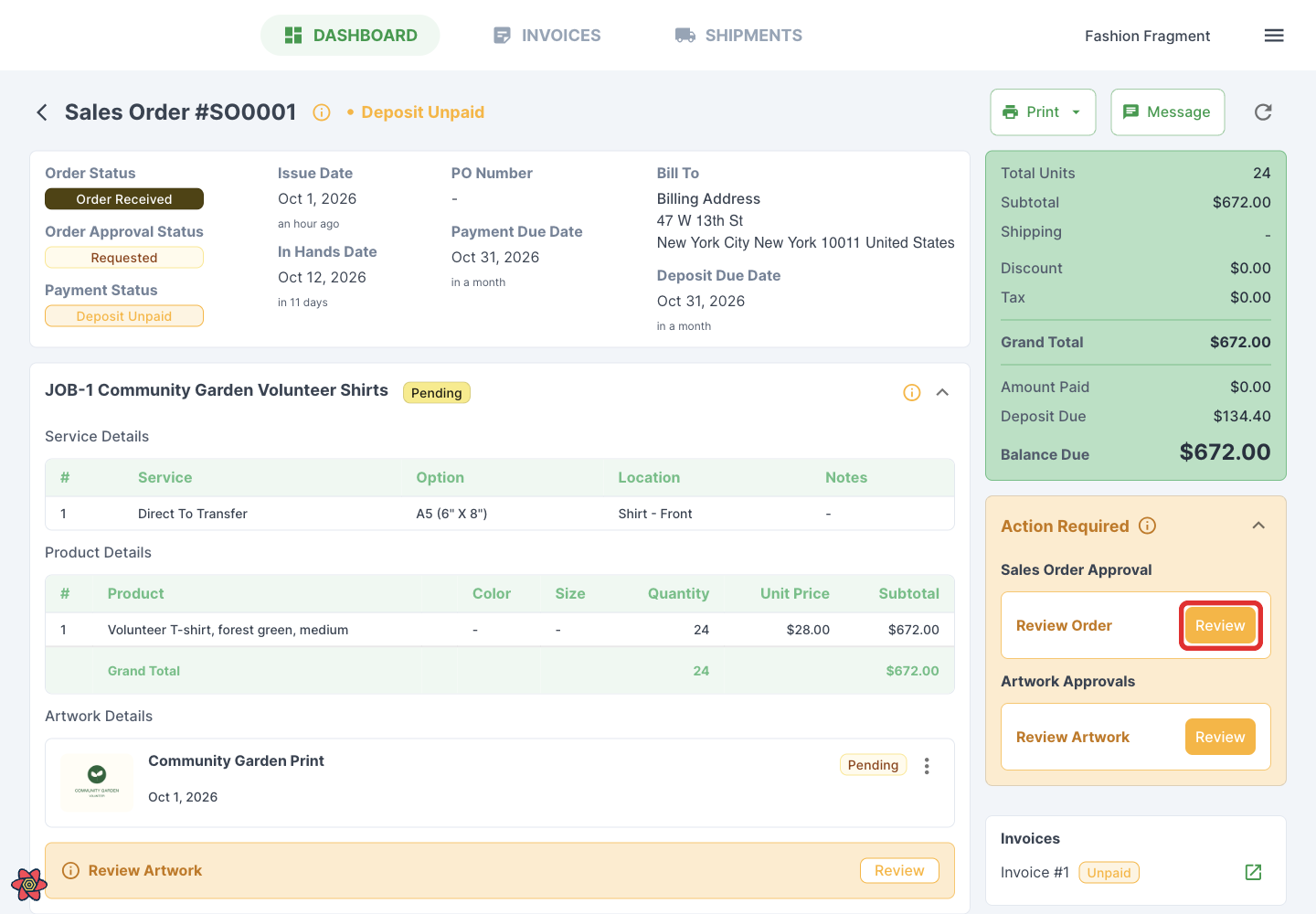Click the Shirt - Front location cell
Screen dimensions: 1316x914
(x=655, y=514)
